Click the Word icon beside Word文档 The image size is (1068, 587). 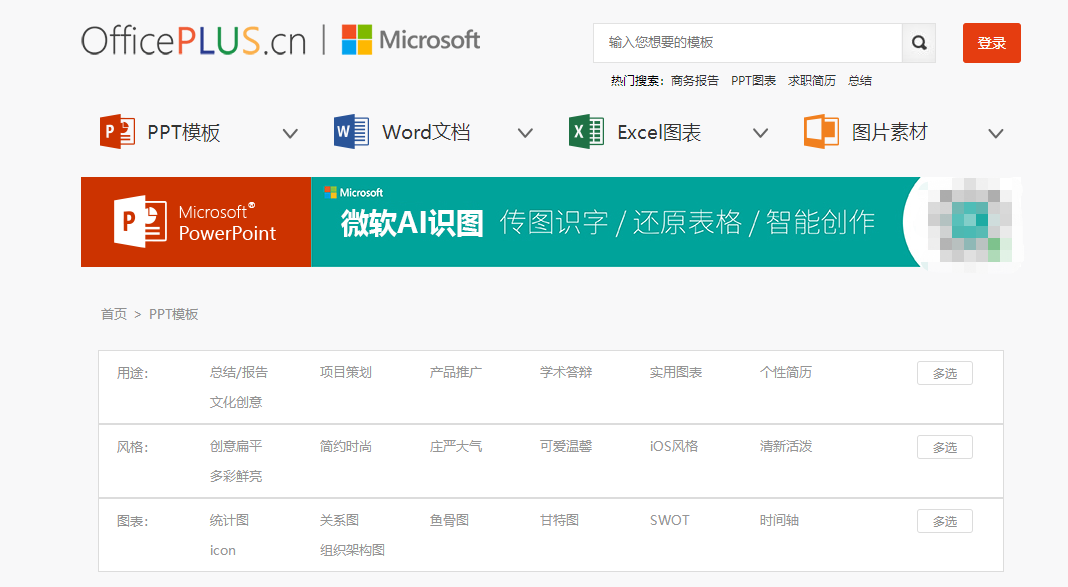coord(351,131)
